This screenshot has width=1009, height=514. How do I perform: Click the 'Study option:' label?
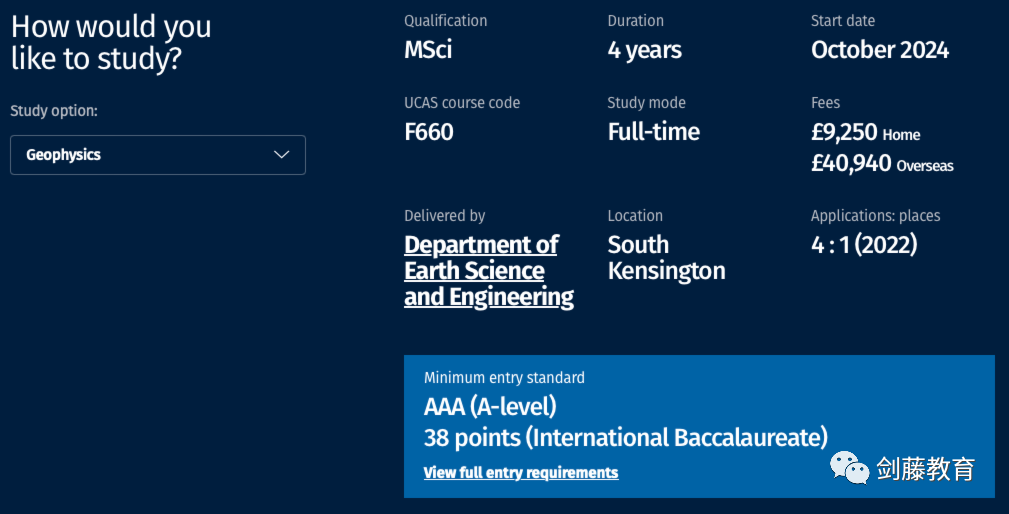[x=54, y=111]
